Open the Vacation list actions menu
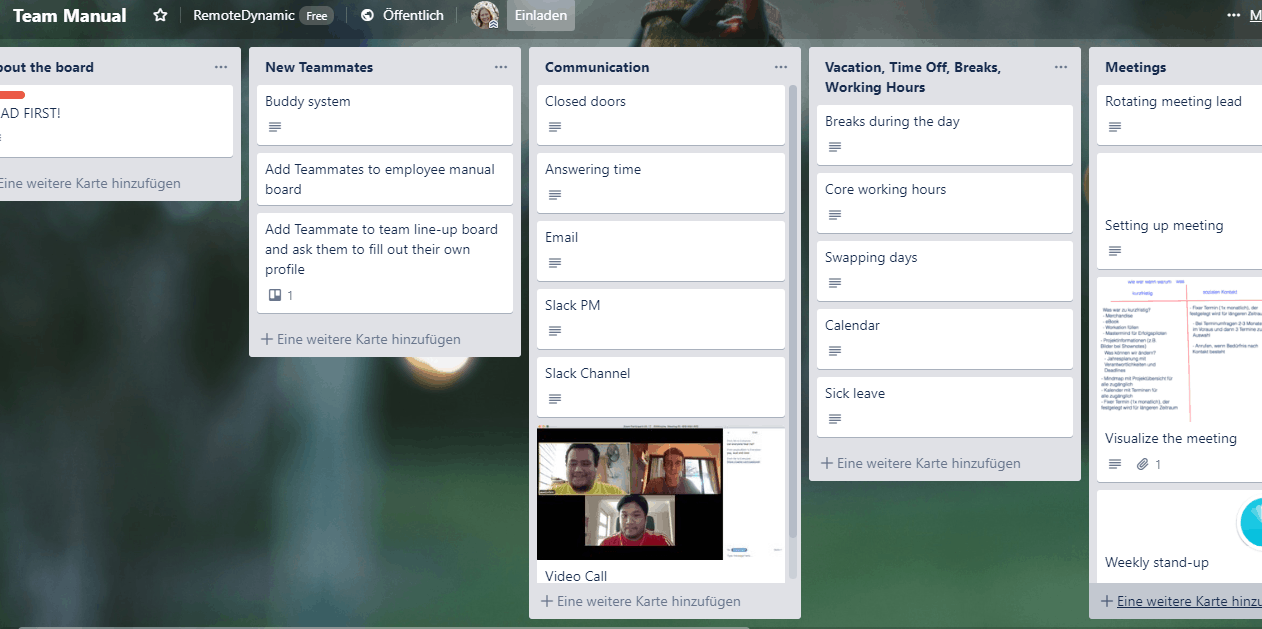This screenshot has width=1262, height=629. (1061, 66)
